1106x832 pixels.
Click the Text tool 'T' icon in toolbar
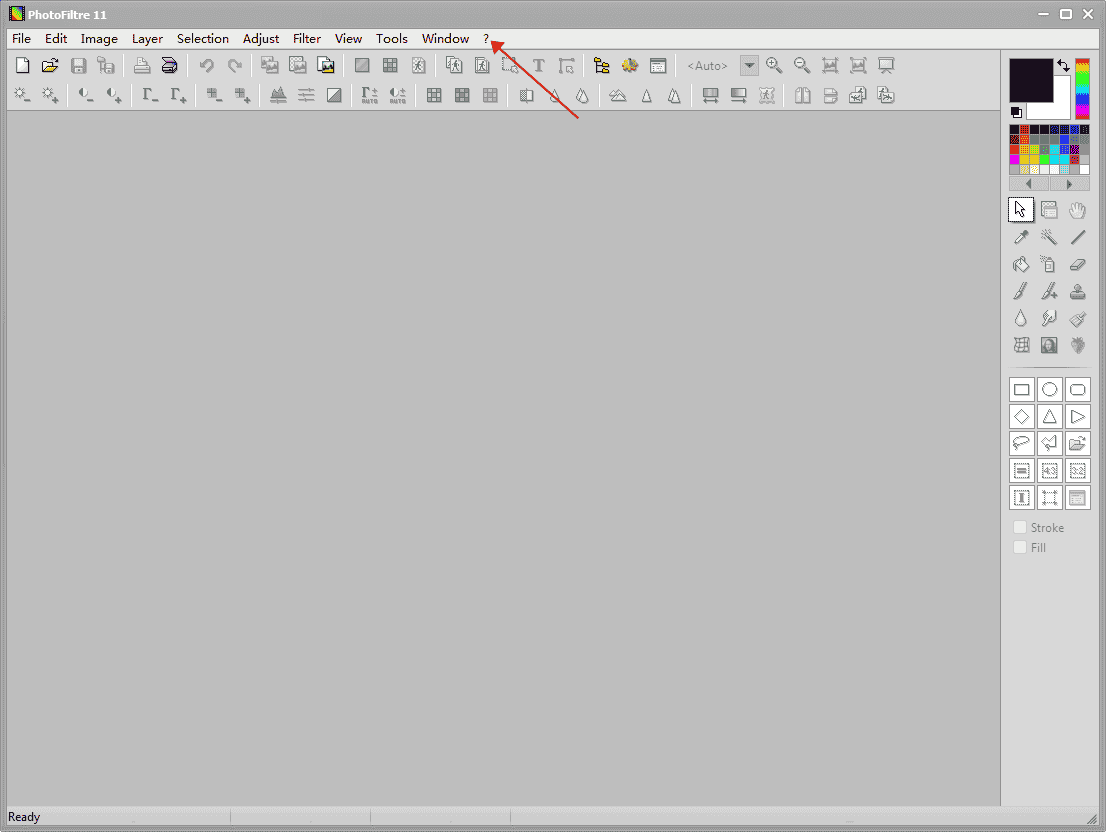[x=539, y=66]
